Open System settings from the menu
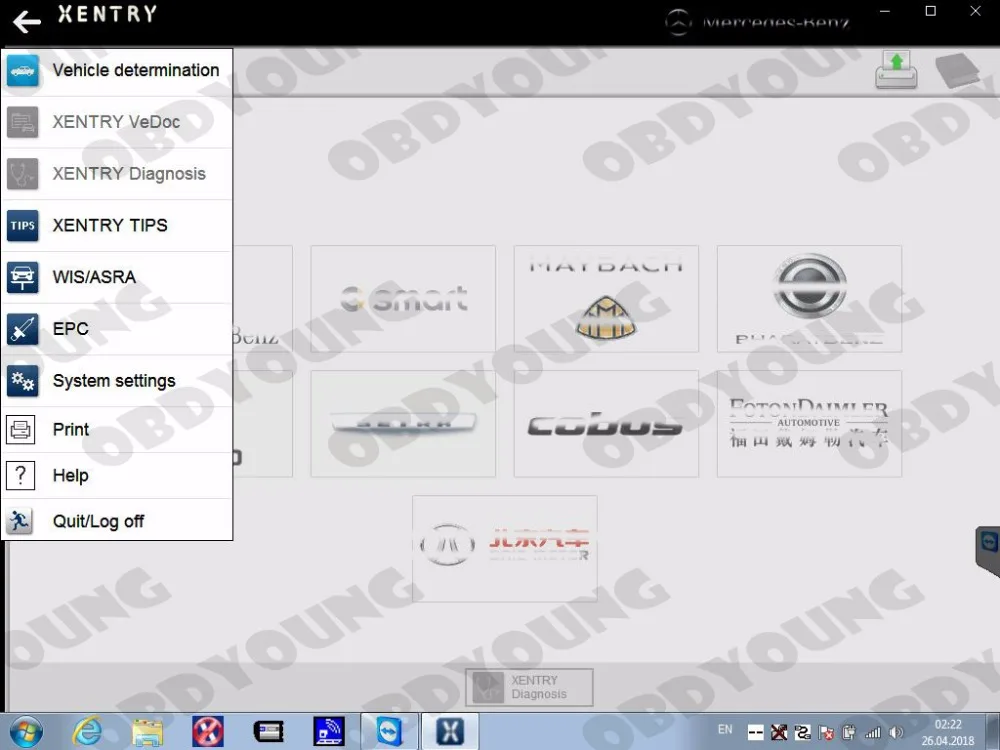1000x750 pixels. pyautogui.click(x=117, y=381)
